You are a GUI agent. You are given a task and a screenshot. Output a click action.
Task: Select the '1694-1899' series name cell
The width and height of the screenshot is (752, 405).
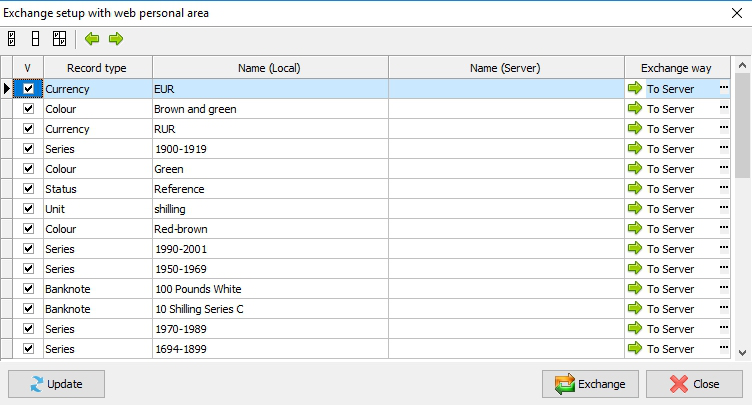coord(270,349)
